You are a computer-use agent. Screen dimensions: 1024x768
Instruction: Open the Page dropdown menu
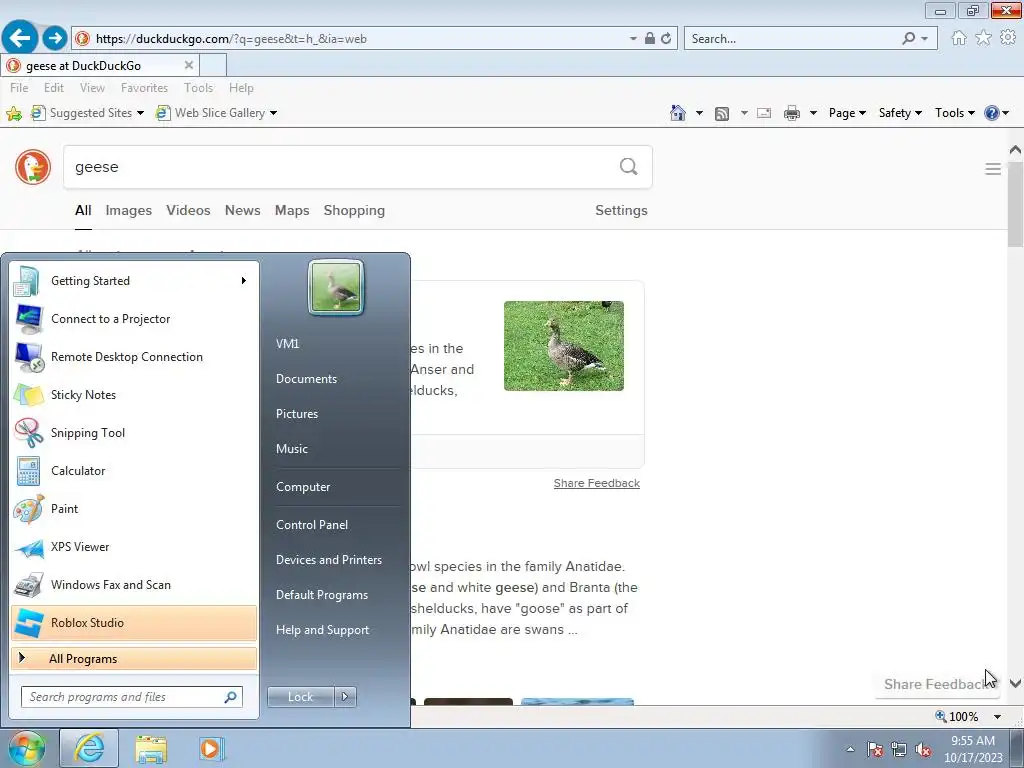[847, 113]
